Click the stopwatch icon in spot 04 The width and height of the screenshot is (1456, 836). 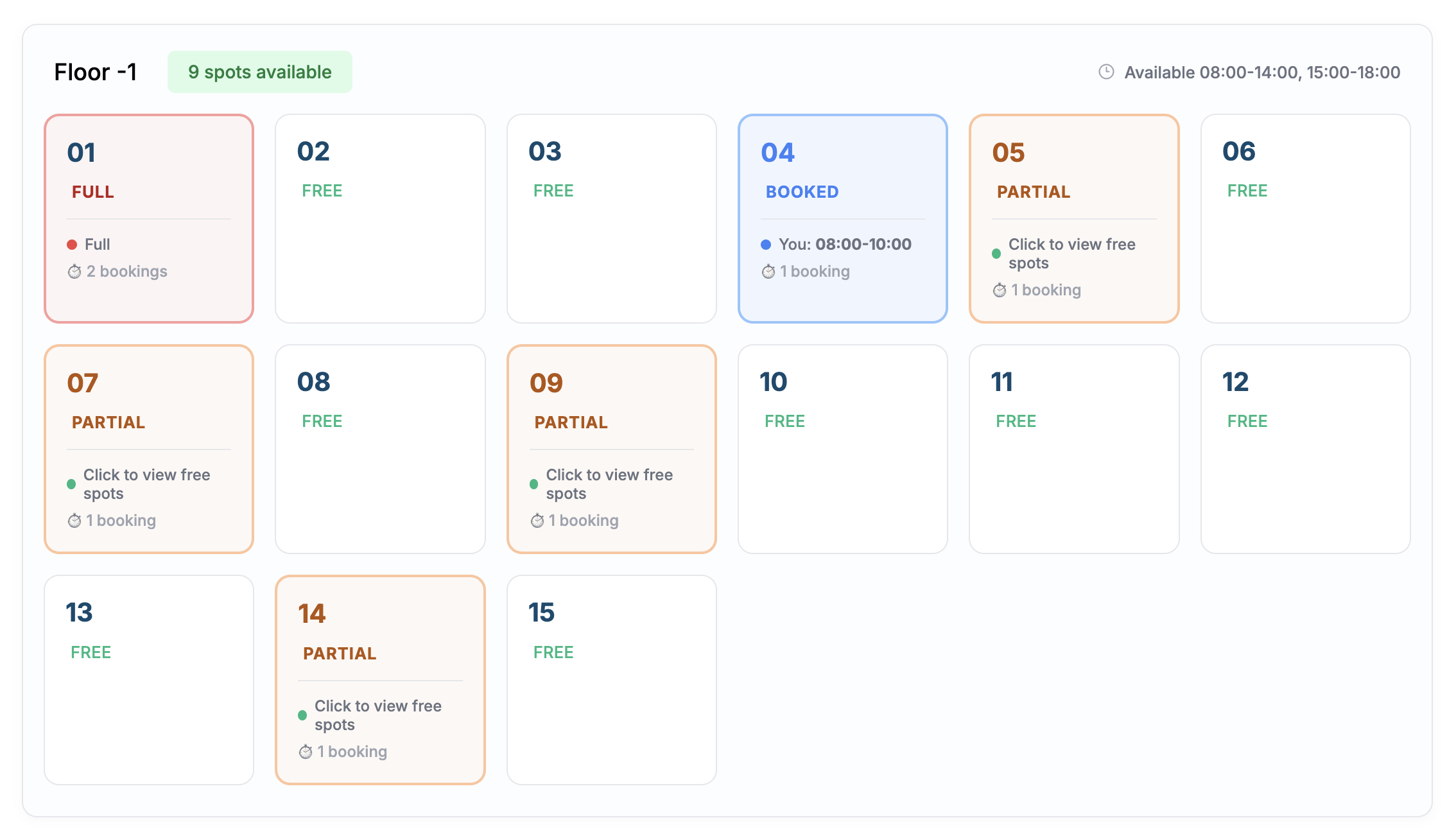768,272
